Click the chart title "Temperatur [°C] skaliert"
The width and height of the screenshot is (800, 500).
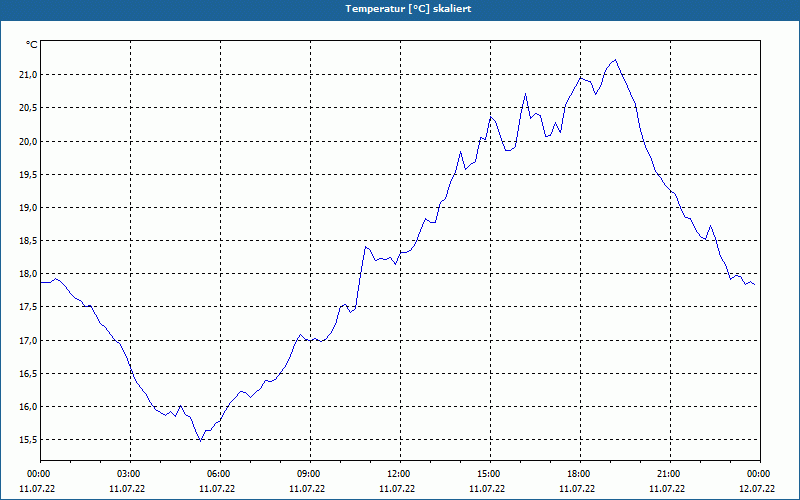tap(408, 9)
